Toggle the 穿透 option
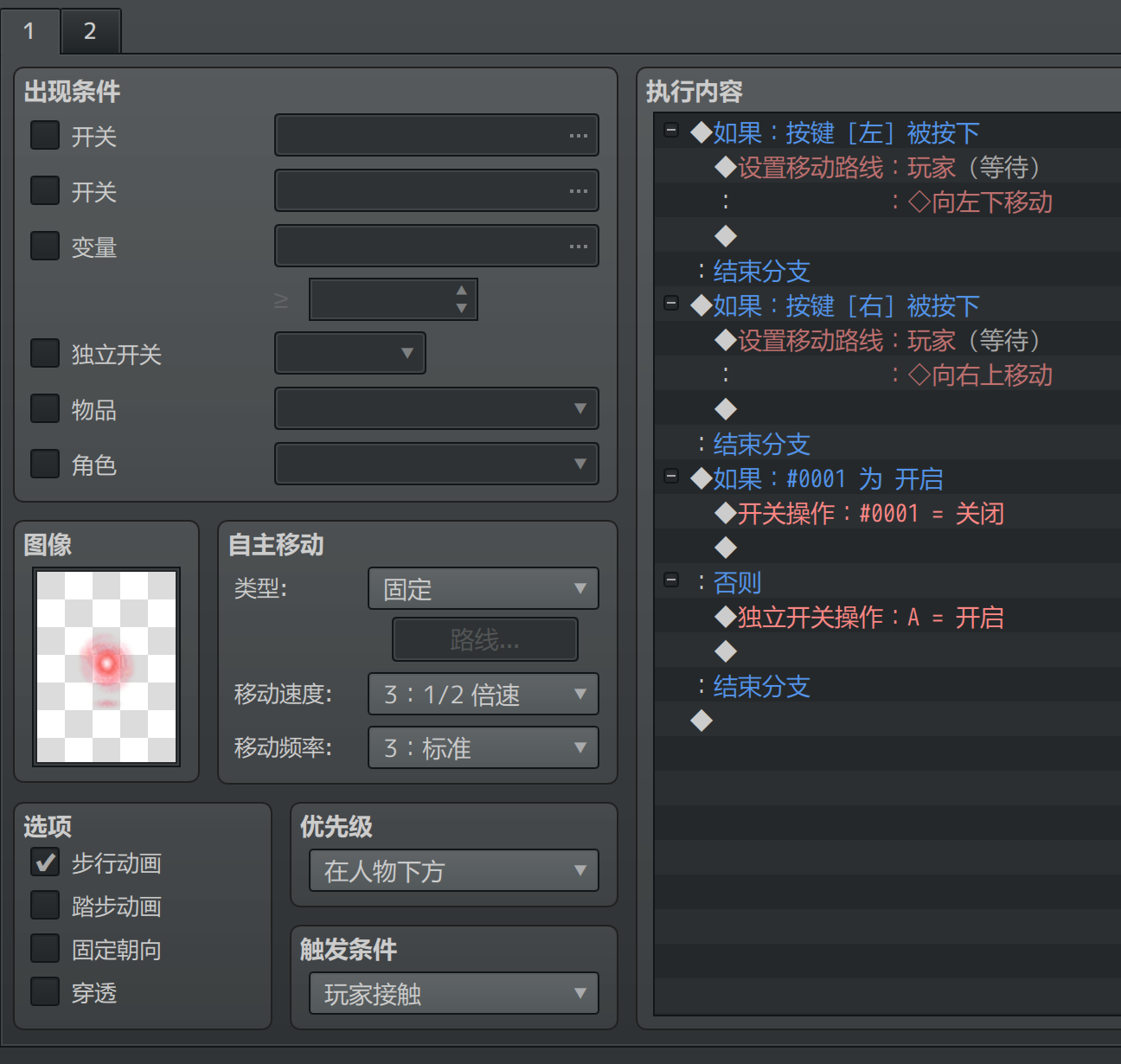The width and height of the screenshot is (1121, 1064). click(45, 991)
